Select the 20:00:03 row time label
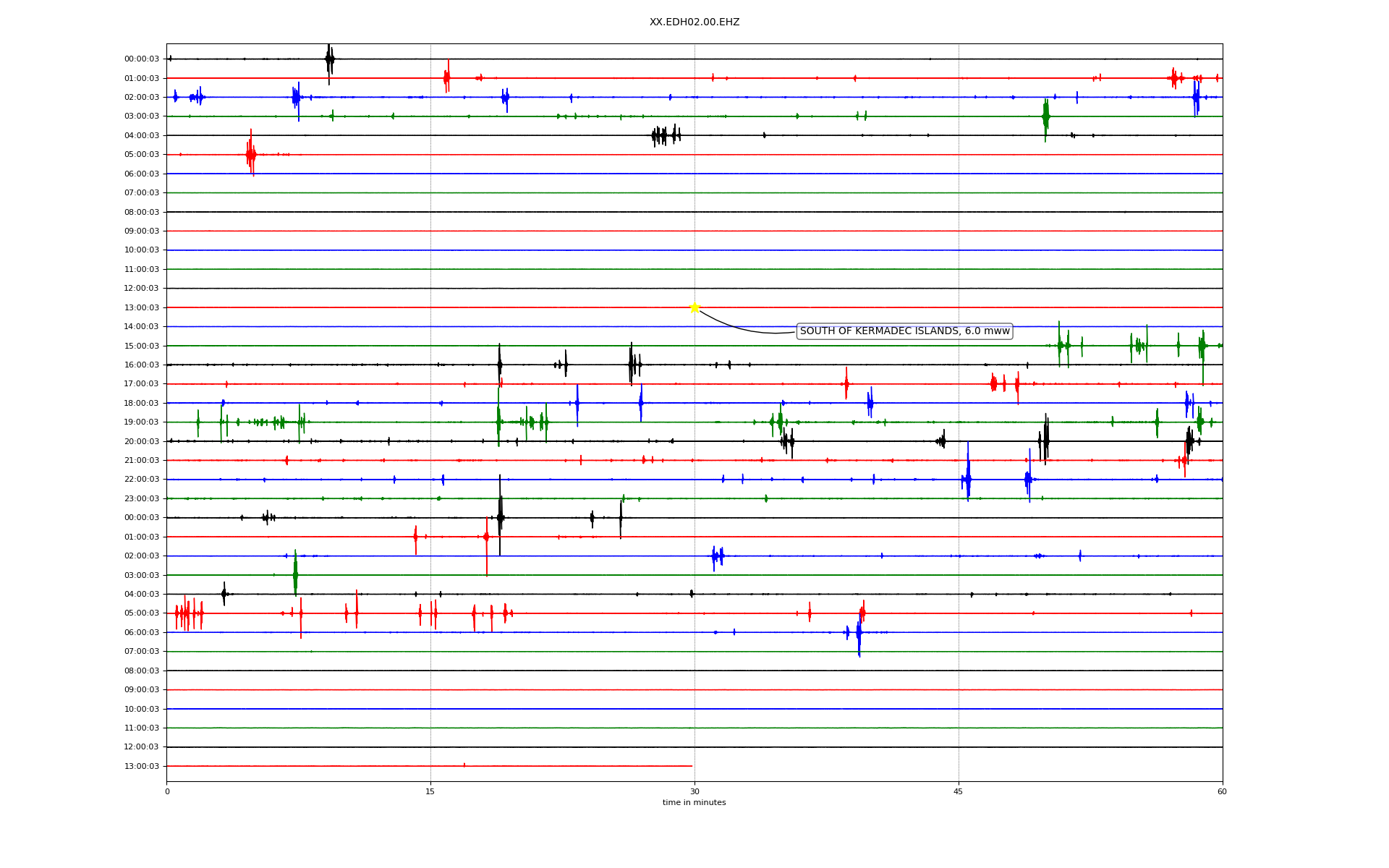 [142, 441]
